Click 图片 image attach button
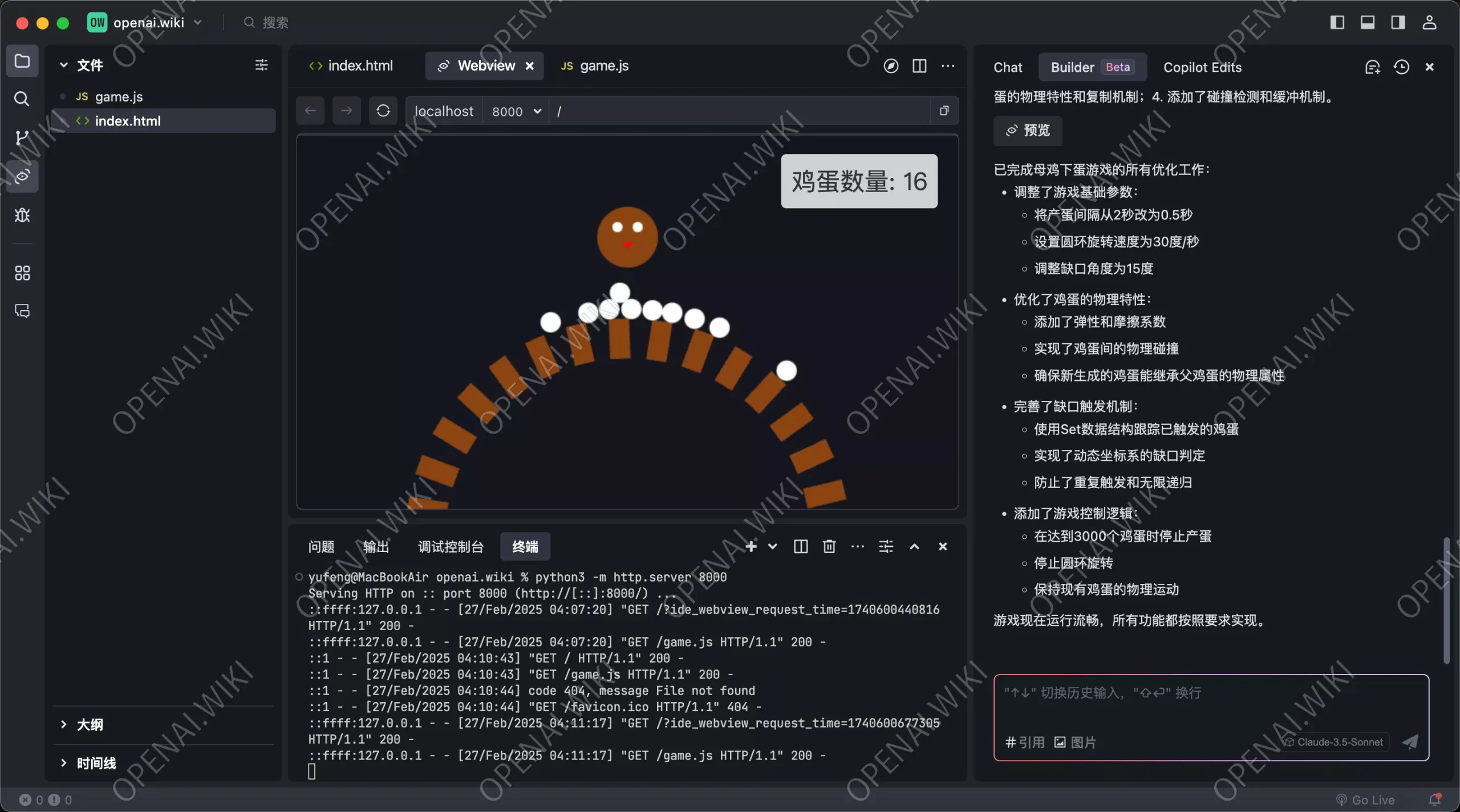Image resolution: width=1460 pixels, height=812 pixels. [1075, 742]
